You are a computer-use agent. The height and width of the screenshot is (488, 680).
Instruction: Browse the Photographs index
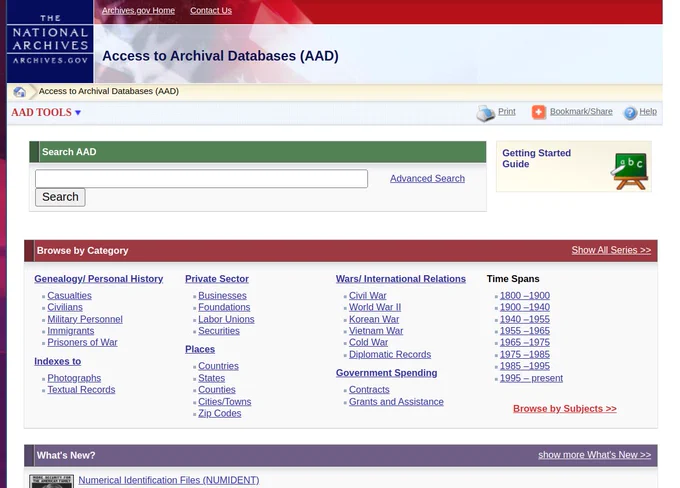[74, 378]
